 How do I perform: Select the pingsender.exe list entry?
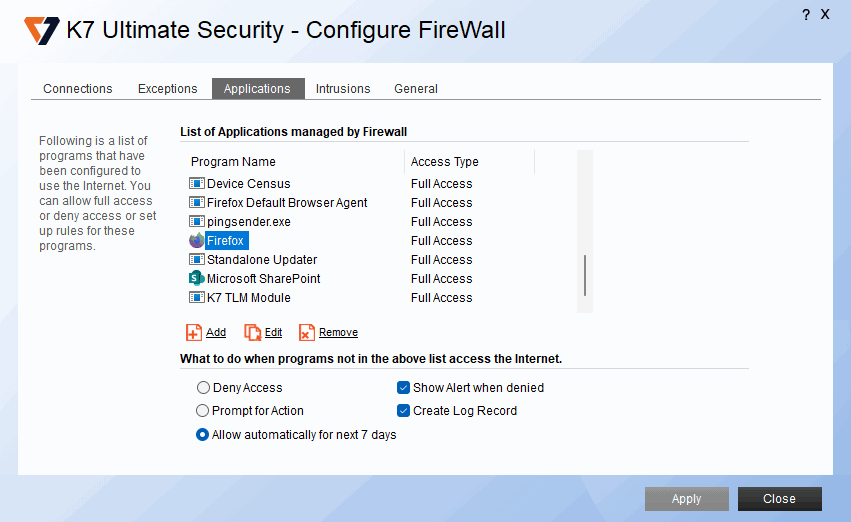pyautogui.click(x=248, y=222)
